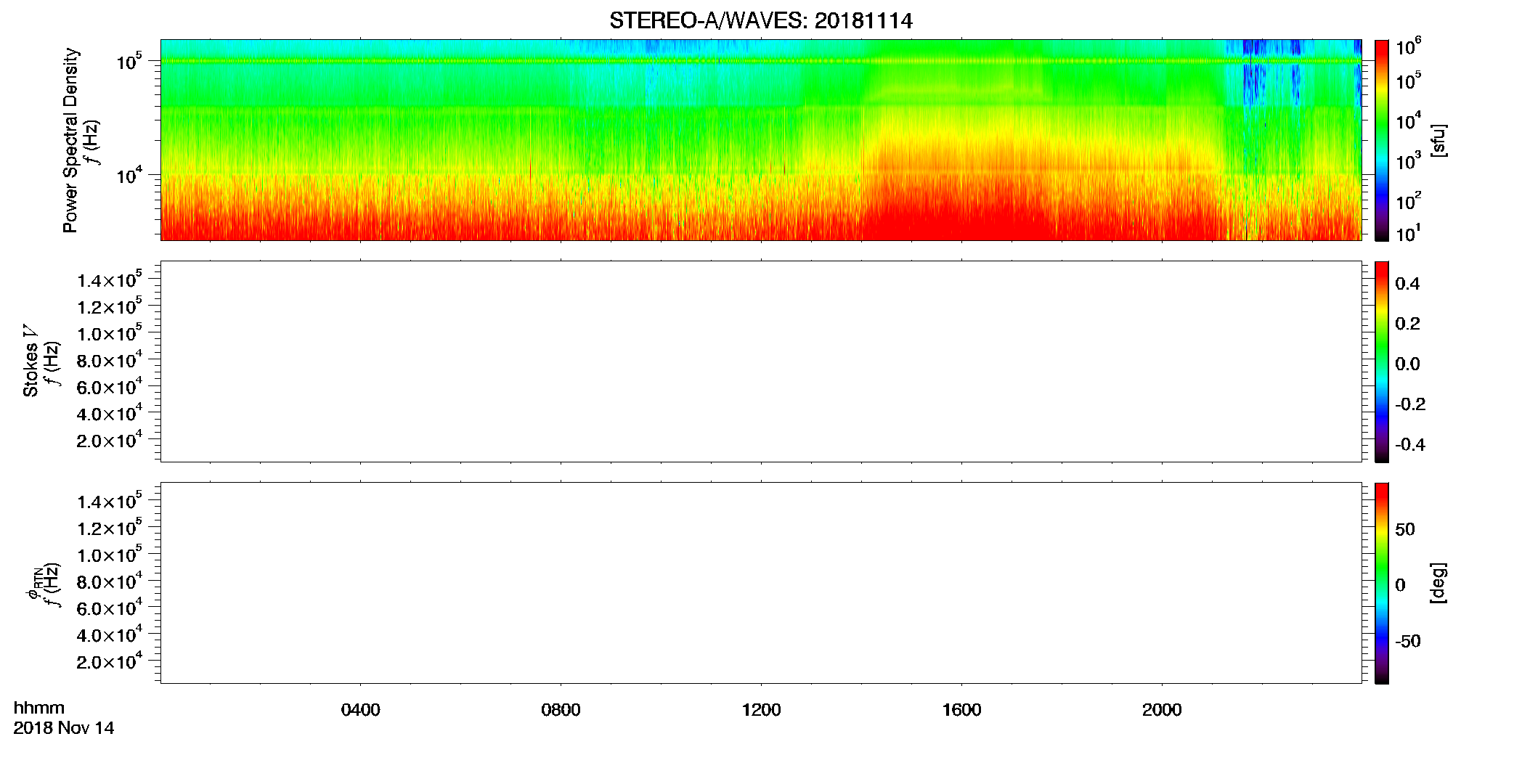Click the [sfu] unit label
1522x784 pixels.
(1438, 141)
